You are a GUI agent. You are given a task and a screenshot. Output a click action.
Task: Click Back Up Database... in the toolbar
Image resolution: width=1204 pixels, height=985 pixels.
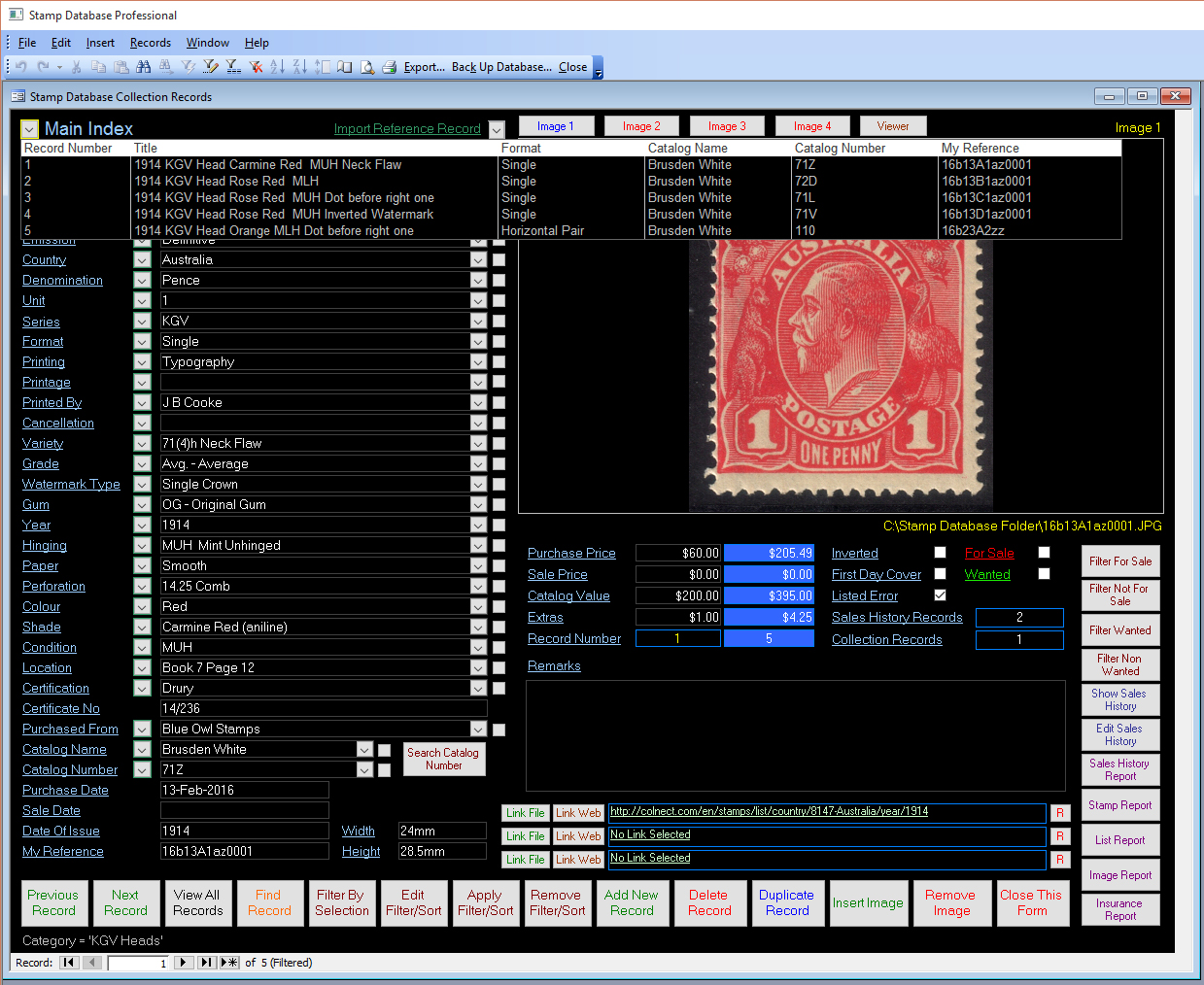(501, 67)
